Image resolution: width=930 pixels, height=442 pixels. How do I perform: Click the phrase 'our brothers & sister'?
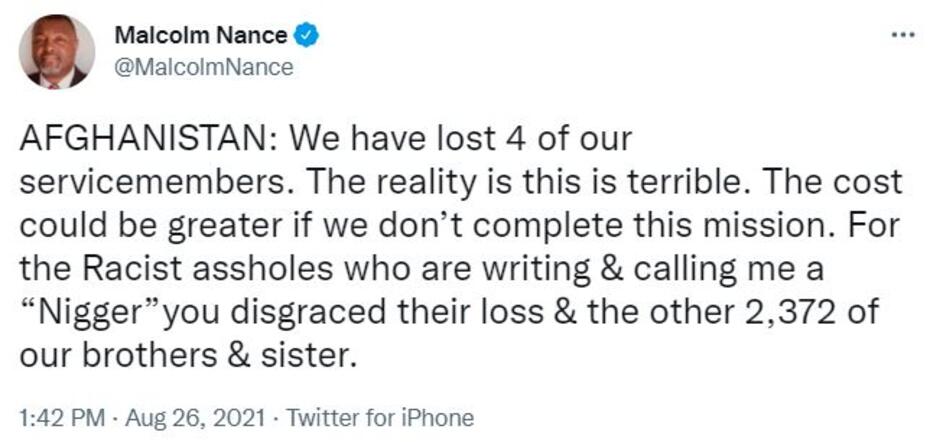point(186,353)
